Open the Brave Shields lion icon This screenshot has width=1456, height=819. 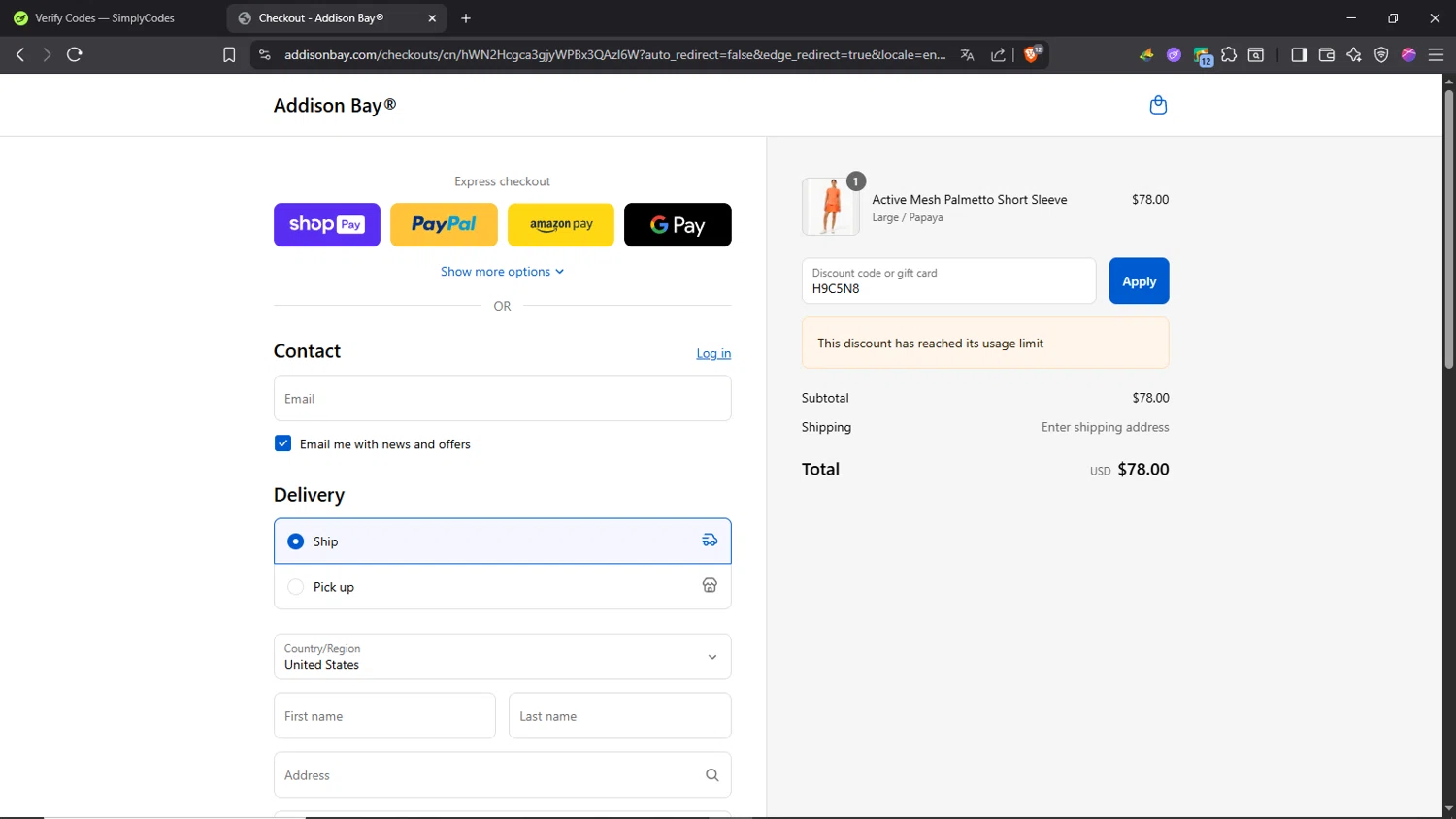coord(1033,54)
